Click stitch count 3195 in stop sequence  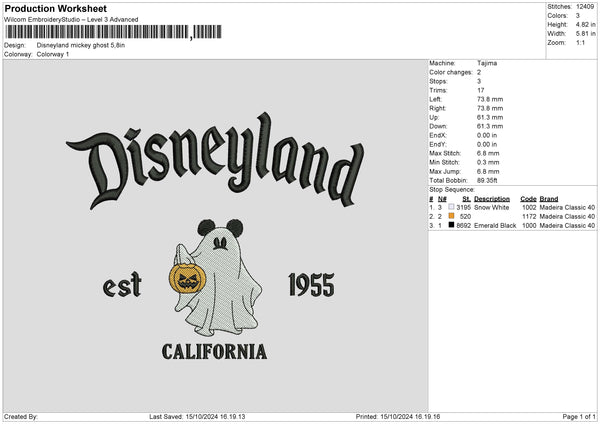(x=463, y=207)
